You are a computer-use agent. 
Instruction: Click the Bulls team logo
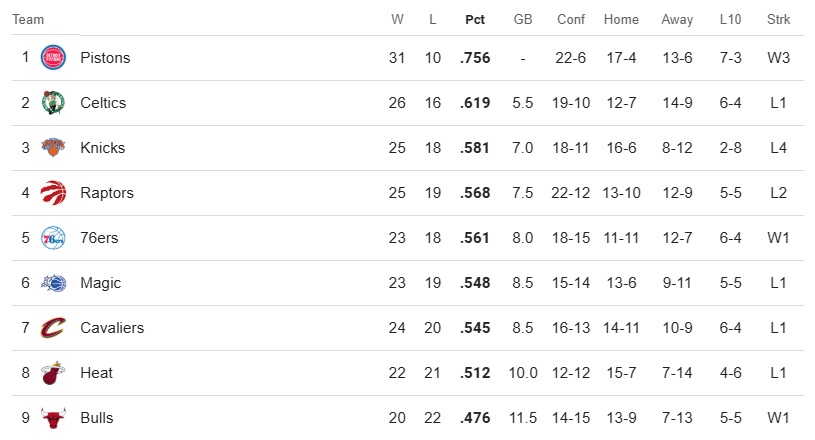click(53, 418)
